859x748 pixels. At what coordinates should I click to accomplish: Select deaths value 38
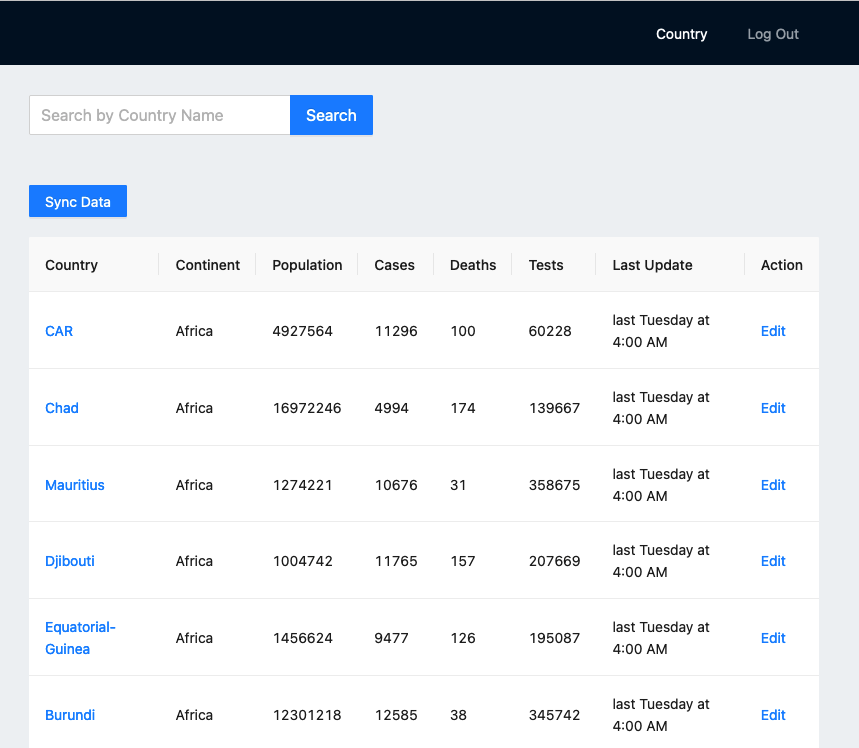(459, 715)
